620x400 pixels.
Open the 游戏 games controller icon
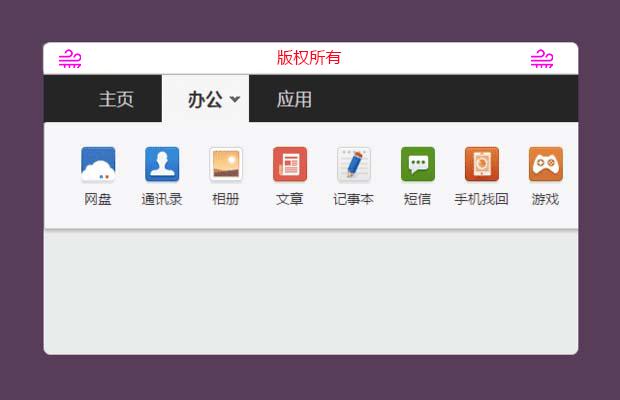tap(546, 164)
